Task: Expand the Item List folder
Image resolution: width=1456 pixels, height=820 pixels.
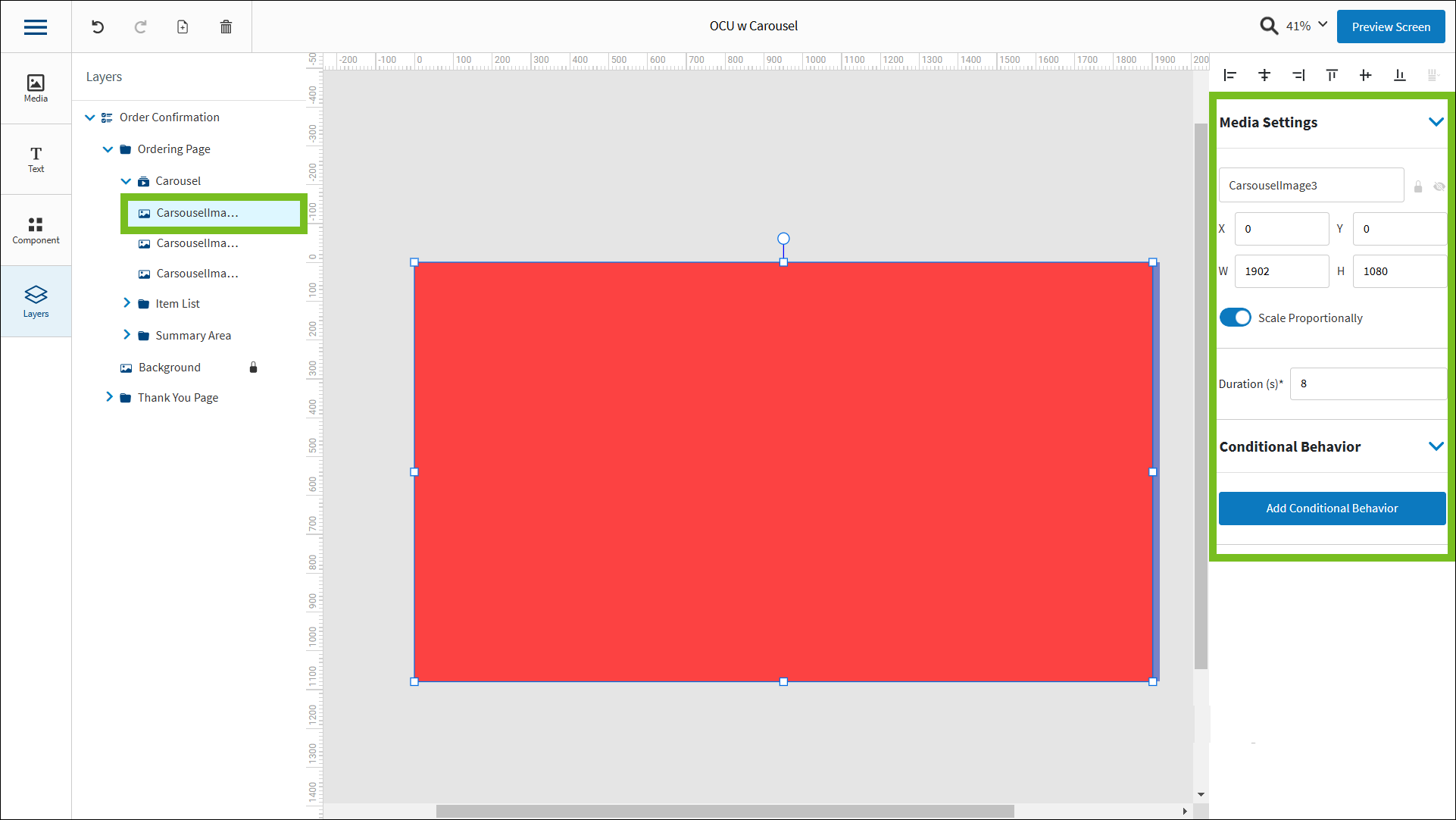Action: (127, 303)
